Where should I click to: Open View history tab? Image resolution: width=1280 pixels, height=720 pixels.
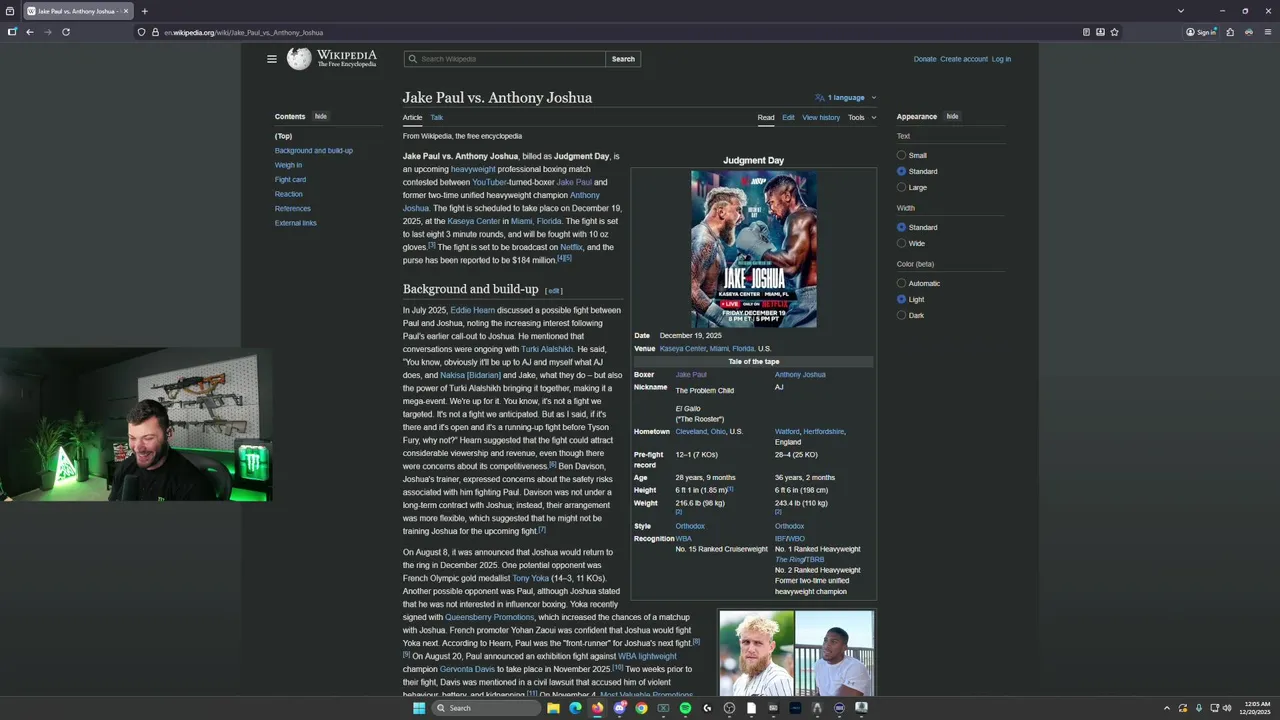(x=821, y=117)
